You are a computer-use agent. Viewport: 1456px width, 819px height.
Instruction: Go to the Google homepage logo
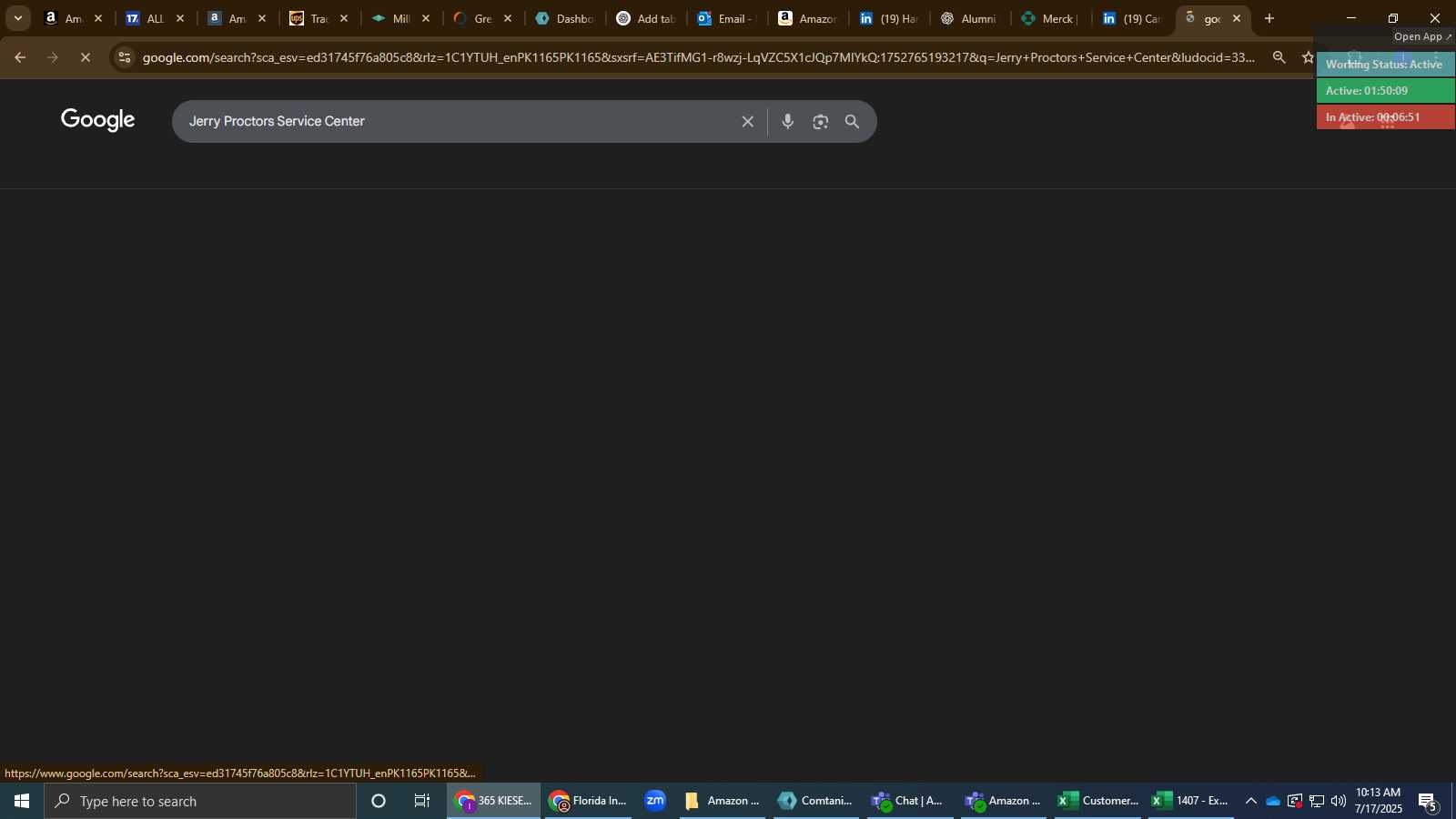coord(98,120)
